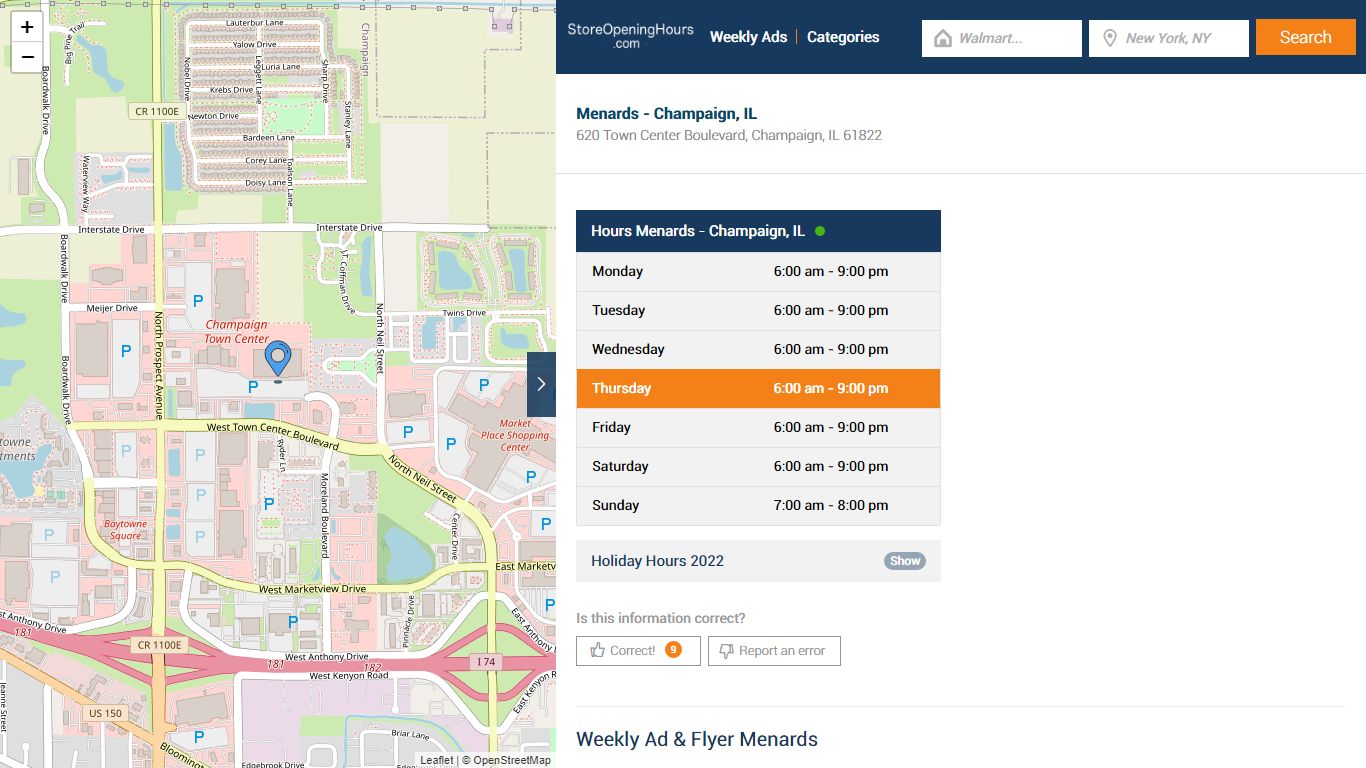Screen dimensions: 1366x768
Task: Mark the hours information as Correct
Action: (x=638, y=651)
